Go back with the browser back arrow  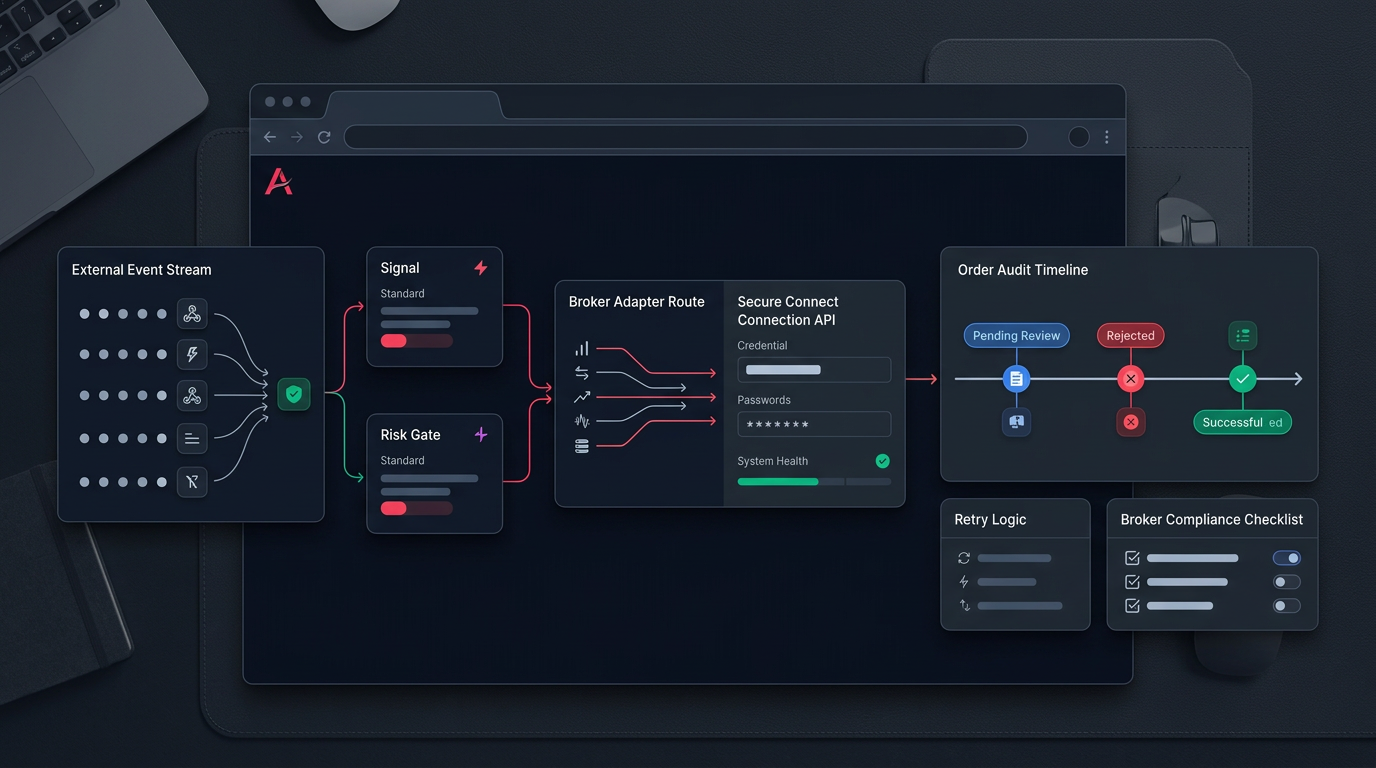pos(270,137)
